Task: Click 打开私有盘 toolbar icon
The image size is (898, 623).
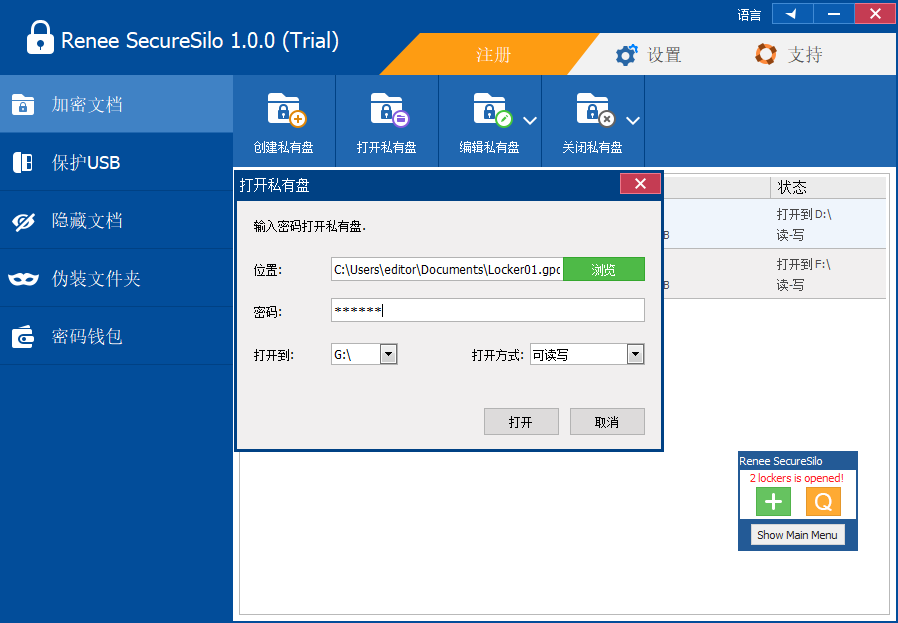Action: (x=387, y=123)
